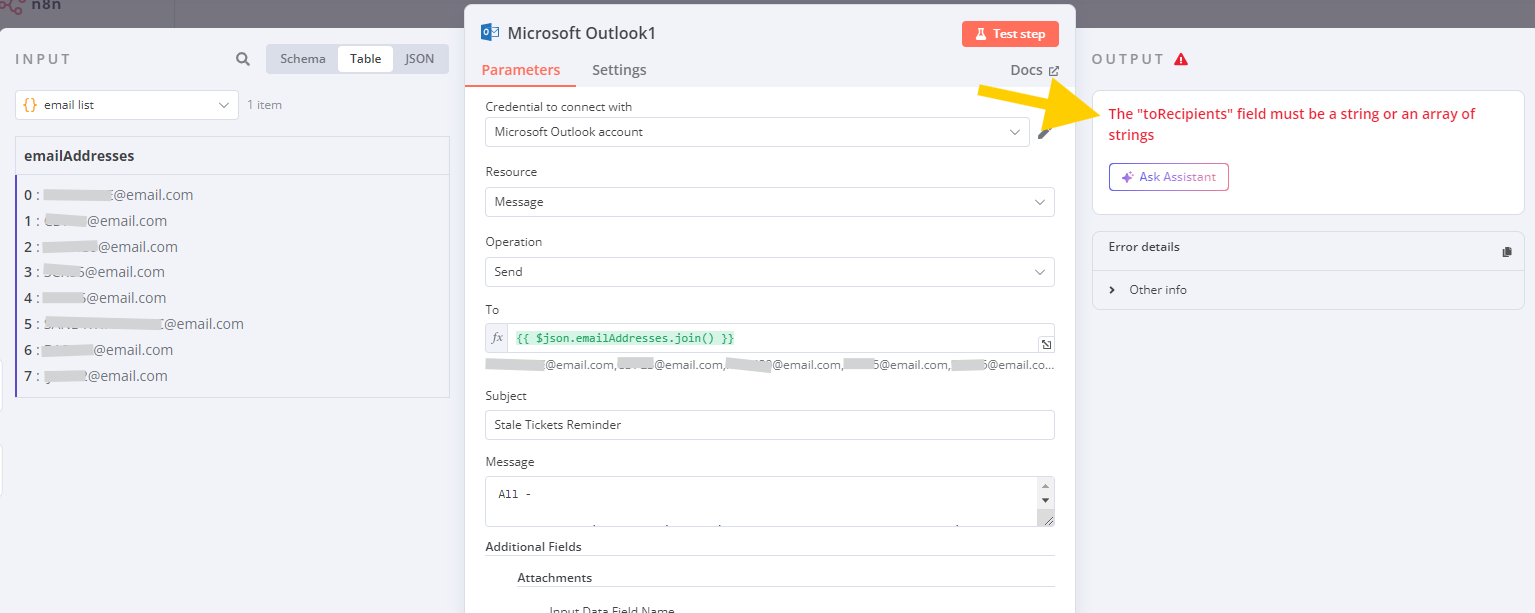Click the Error details heading
The image size is (1535, 613).
(1143, 247)
